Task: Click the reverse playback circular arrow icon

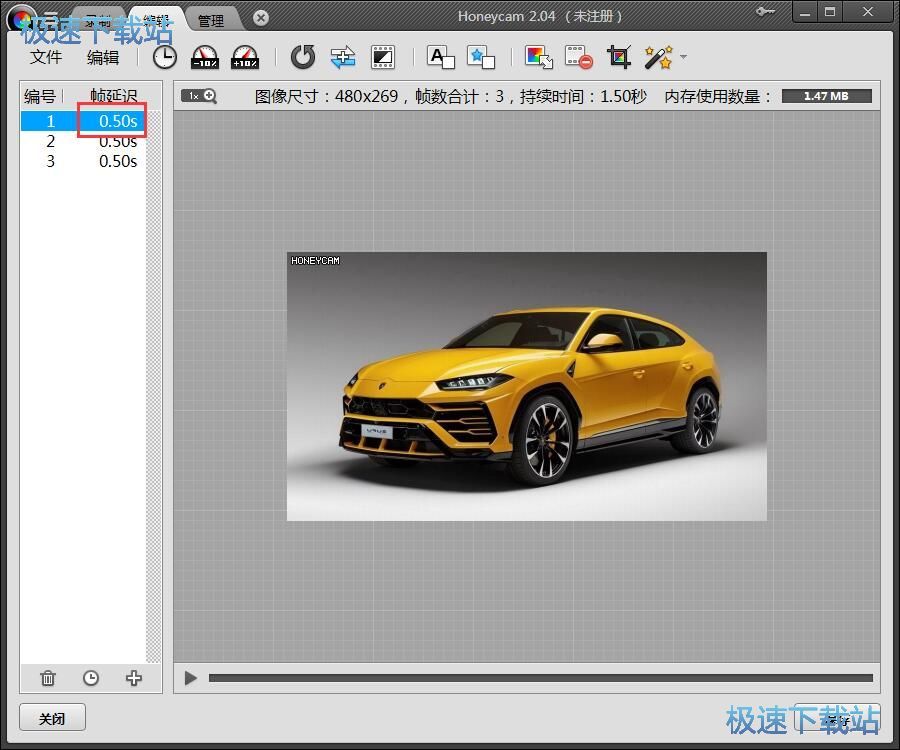Action: pos(302,57)
